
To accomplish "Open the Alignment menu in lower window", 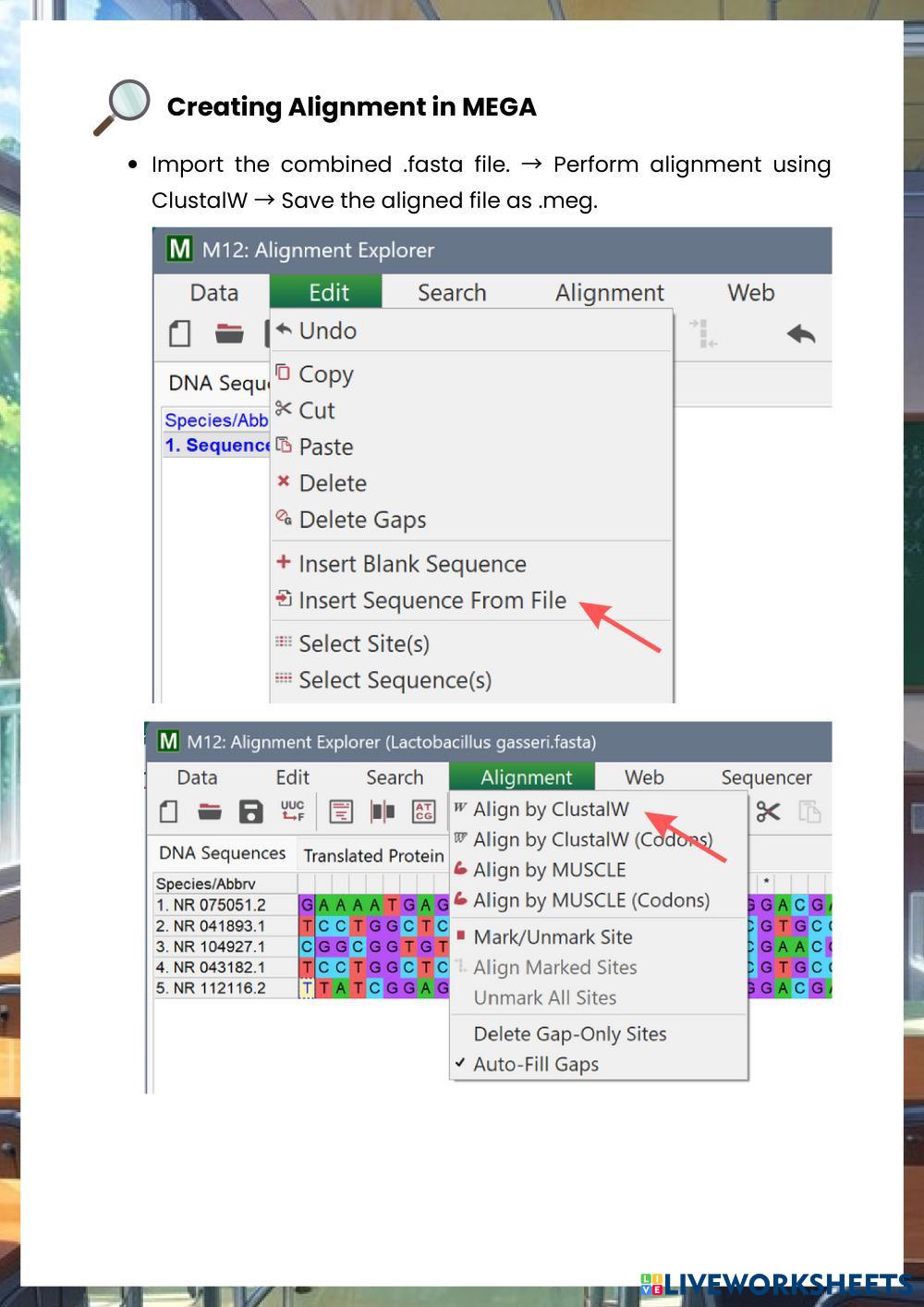I will tap(526, 777).
